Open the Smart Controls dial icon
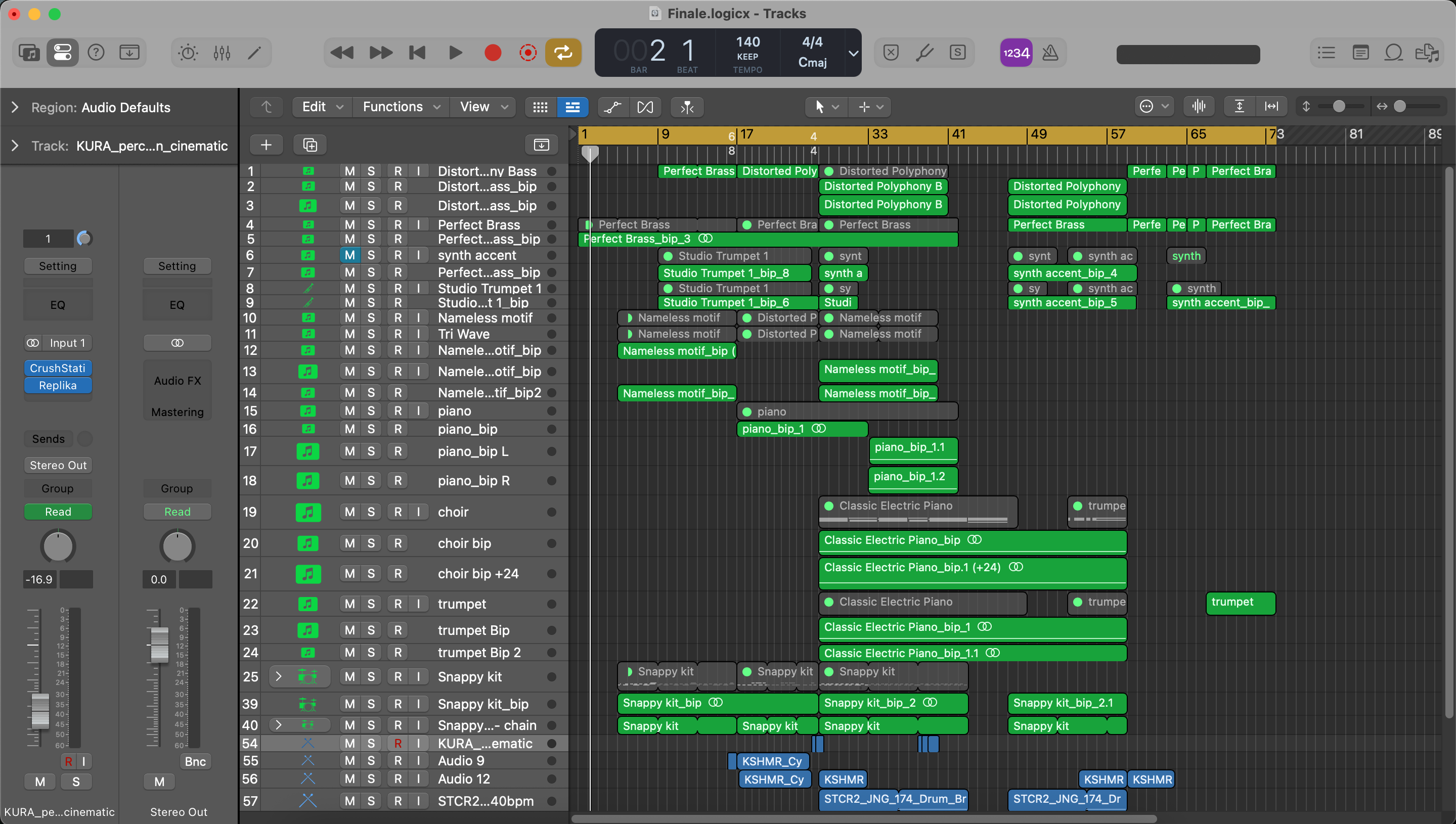Viewport: 1456px width, 824px height. coord(188,53)
